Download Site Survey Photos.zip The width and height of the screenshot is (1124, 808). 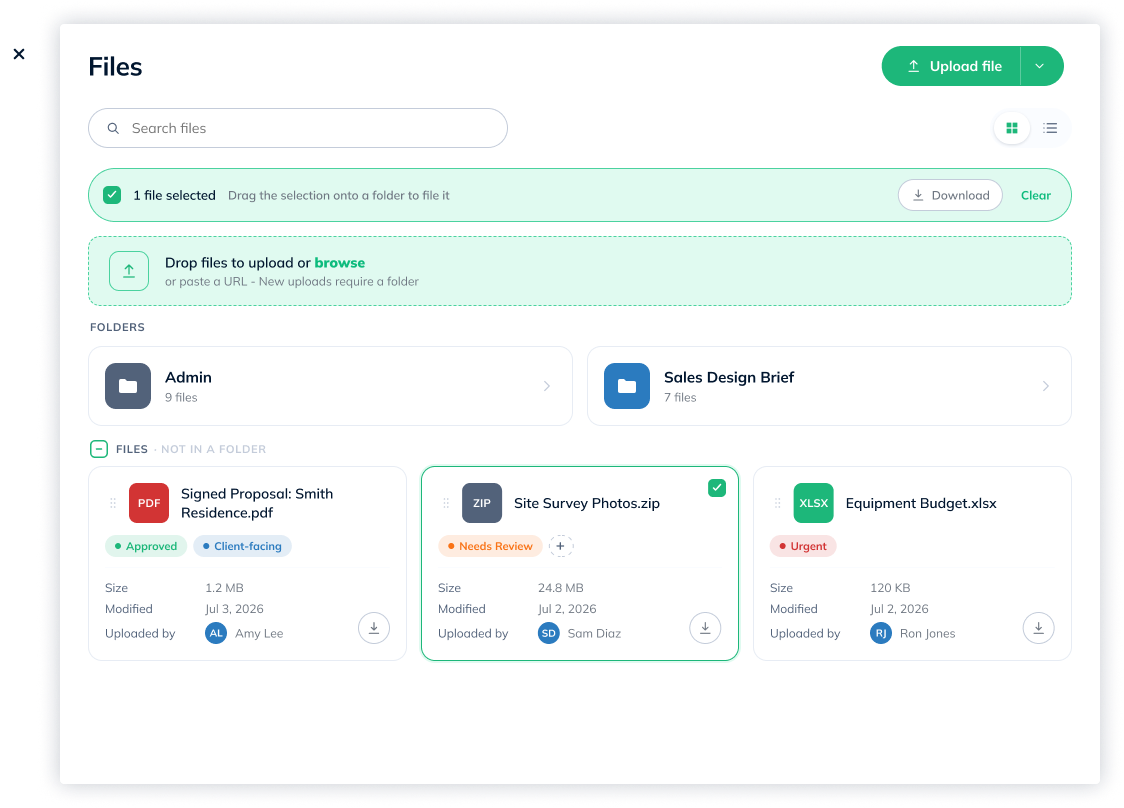coord(705,628)
